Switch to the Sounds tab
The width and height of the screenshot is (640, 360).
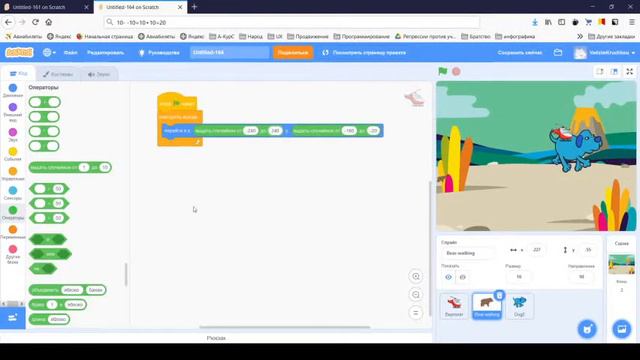point(99,74)
